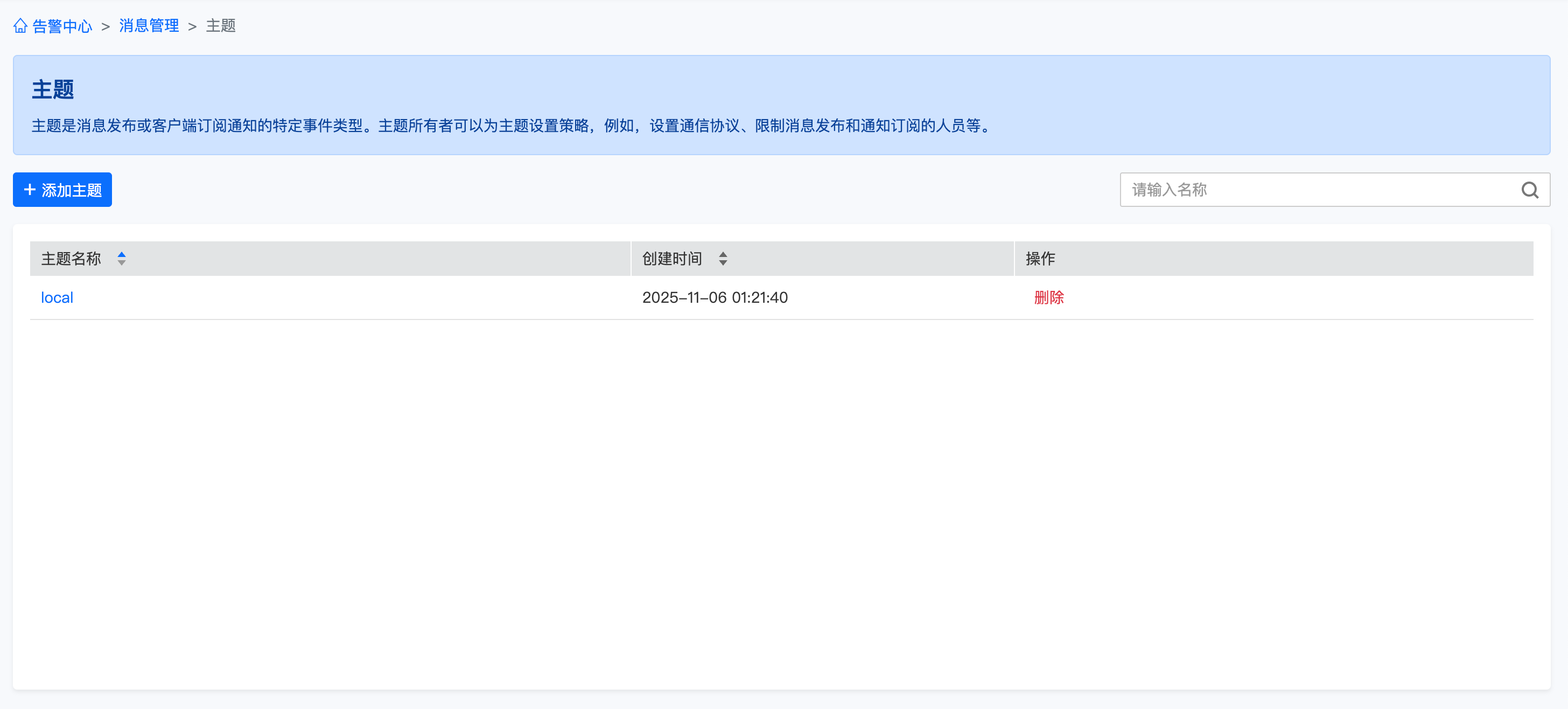Sort by the 主题名称 column header

click(x=71, y=259)
